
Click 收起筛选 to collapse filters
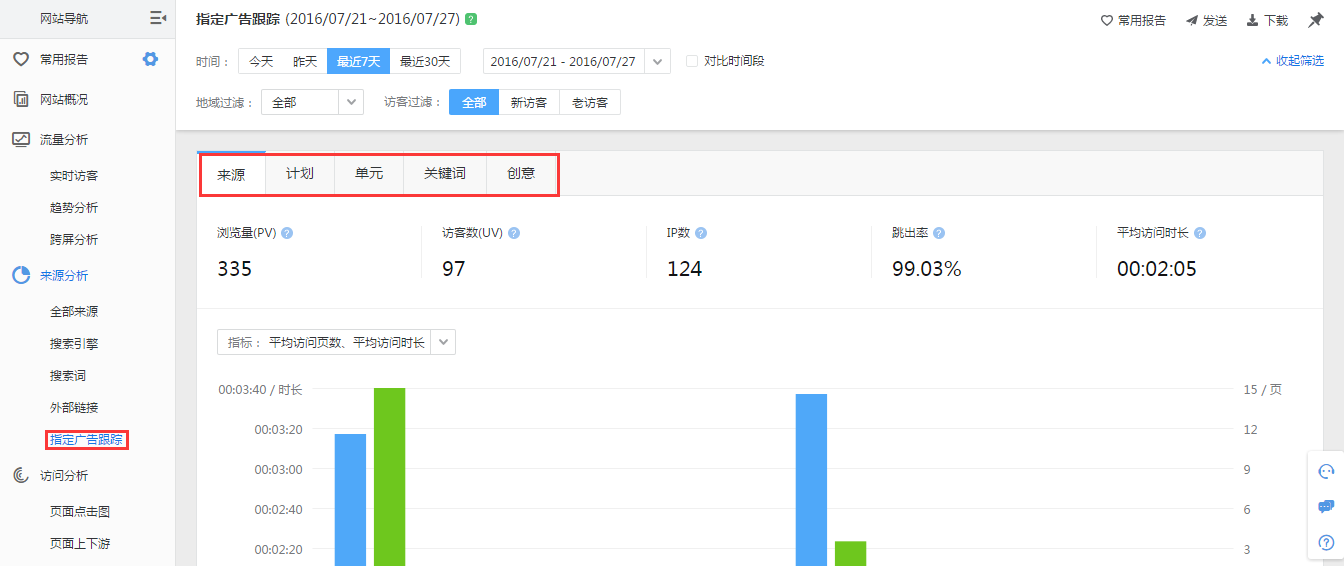point(1292,61)
